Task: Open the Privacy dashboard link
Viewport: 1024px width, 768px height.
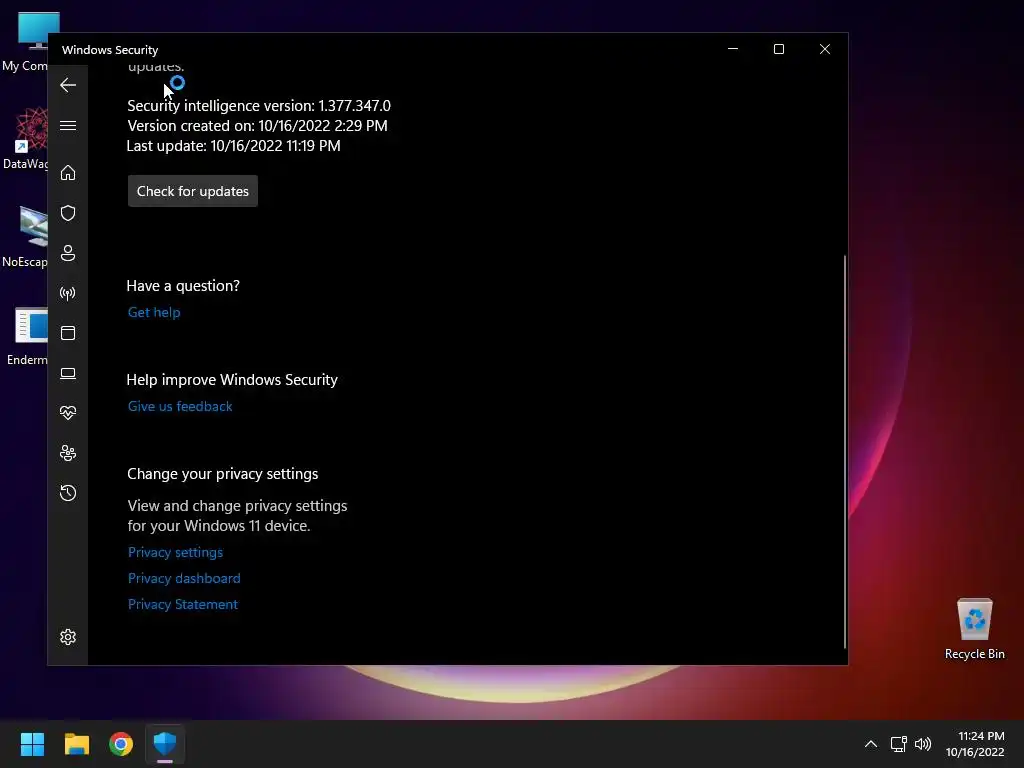Action: (x=184, y=578)
